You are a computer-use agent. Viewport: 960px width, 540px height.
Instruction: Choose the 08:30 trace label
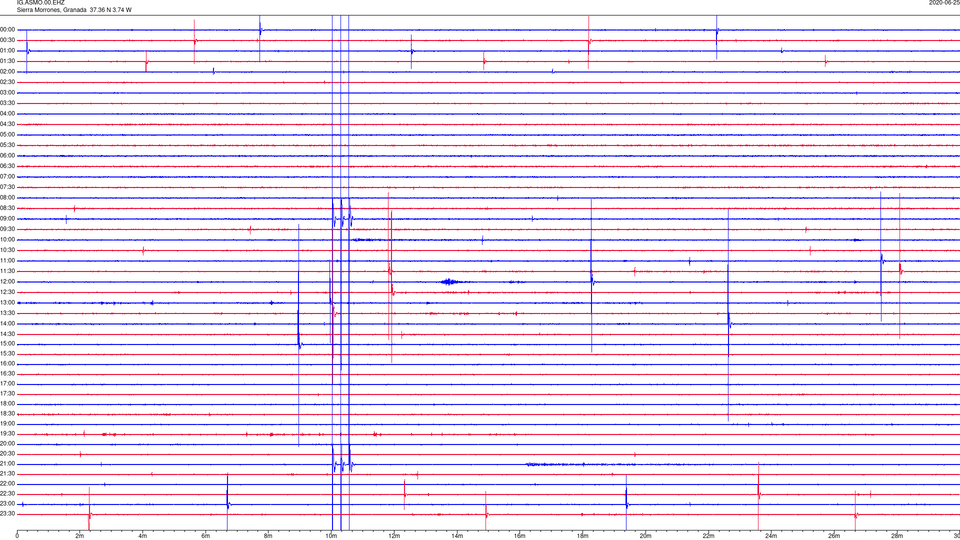pyautogui.click(x=7, y=208)
